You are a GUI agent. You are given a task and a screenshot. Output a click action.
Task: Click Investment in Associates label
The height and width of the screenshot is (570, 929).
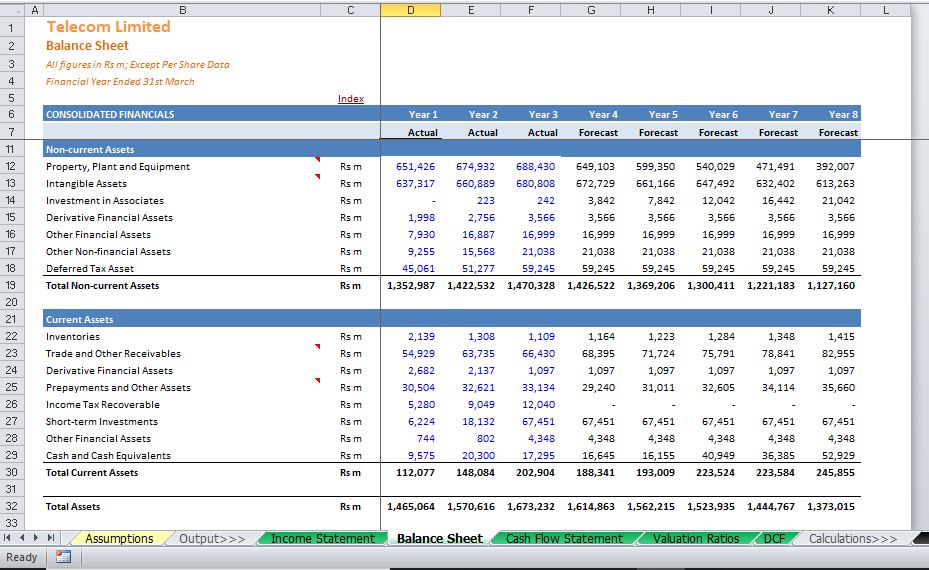pyautogui.click(x=105, y=201)
